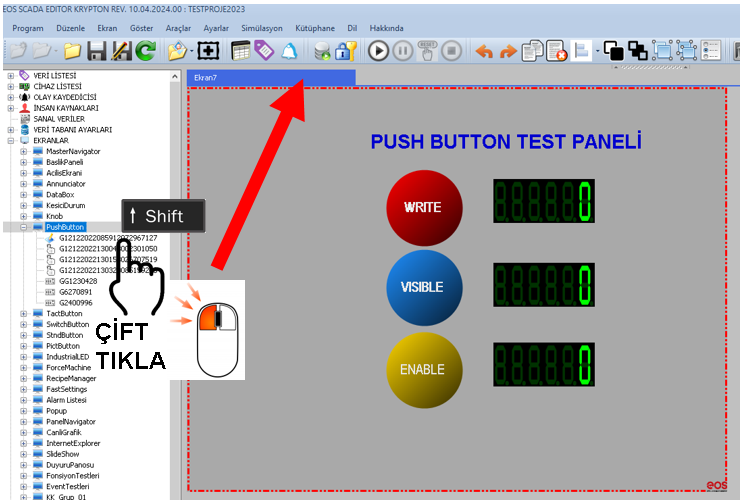Screen dimensions: 745x504
Task: Stop the simulation with the stop icon
Action: click(x=451, y=50)
